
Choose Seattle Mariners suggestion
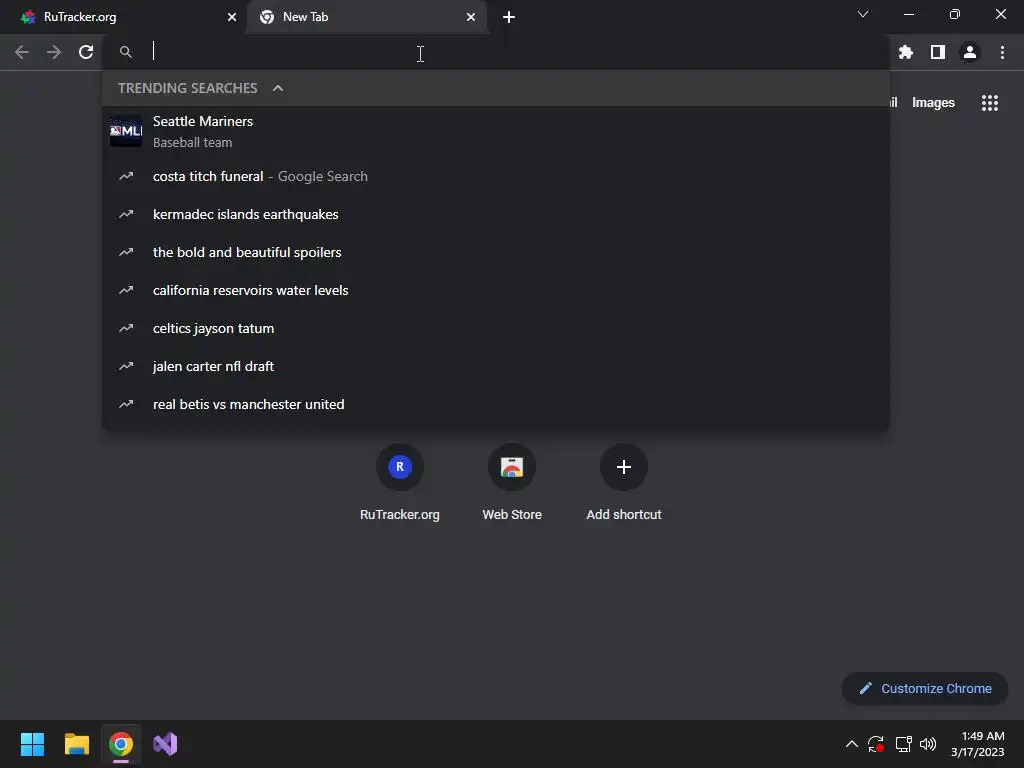click(496, 131)
